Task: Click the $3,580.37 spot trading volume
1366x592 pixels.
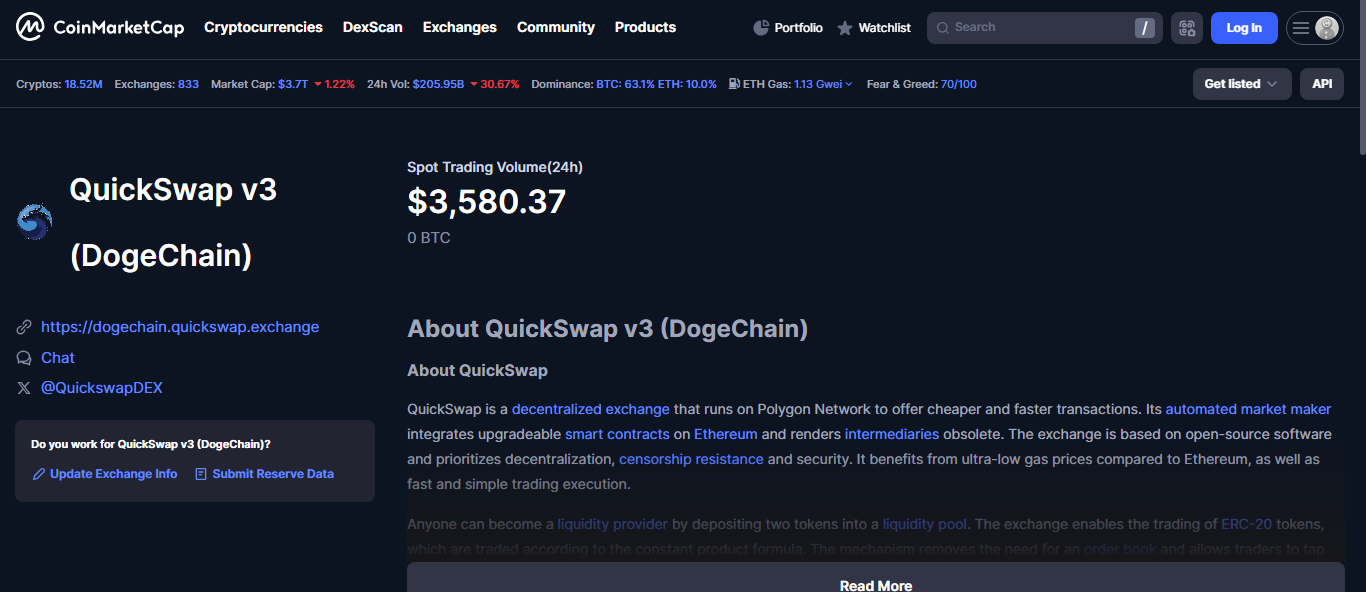Action: 486,202
